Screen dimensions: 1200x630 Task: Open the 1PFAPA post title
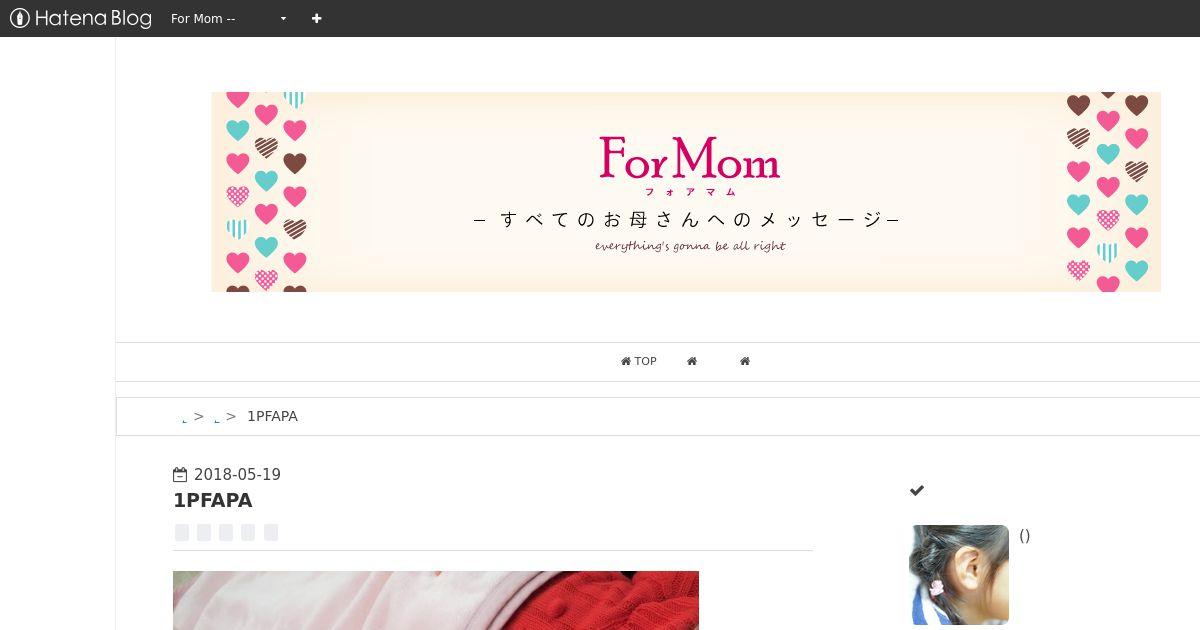pyautogui.click(x=212, y=500)
